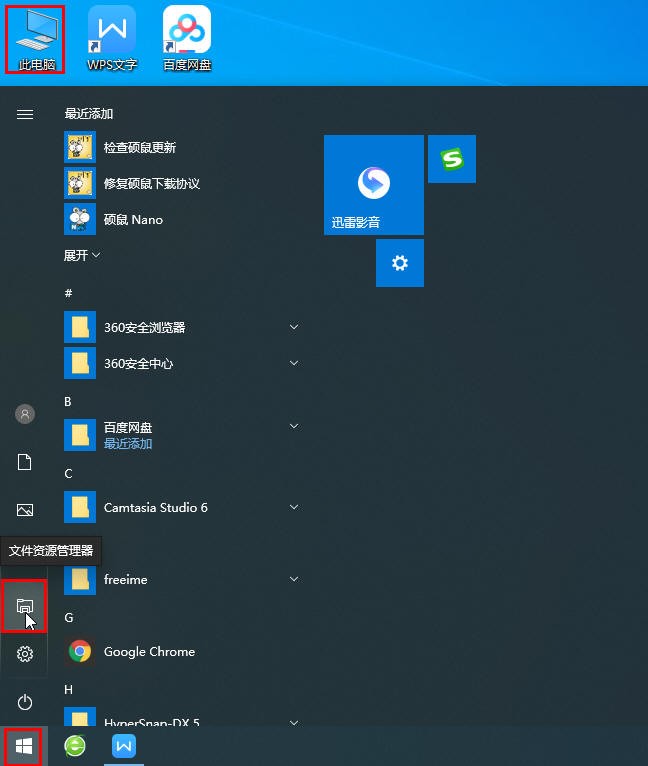The image size is (648, 766).
Task: Launch Google Chrome from app list
Action: tap(182, 651)
